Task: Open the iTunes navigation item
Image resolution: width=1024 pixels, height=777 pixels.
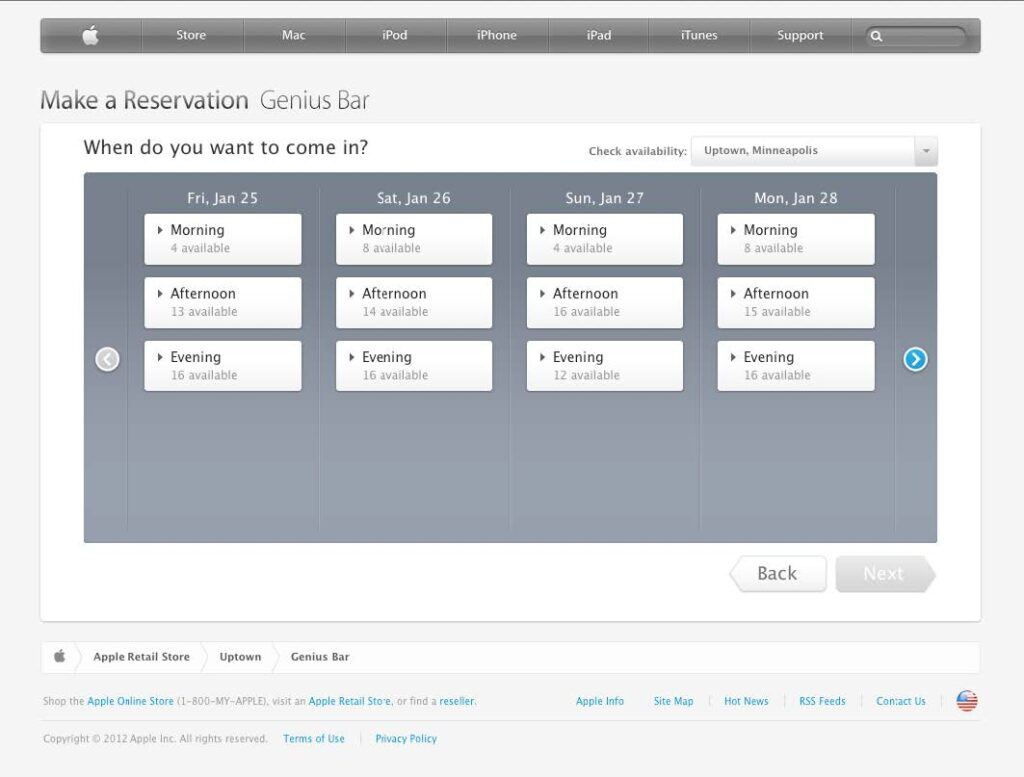Action: [699, 36]
